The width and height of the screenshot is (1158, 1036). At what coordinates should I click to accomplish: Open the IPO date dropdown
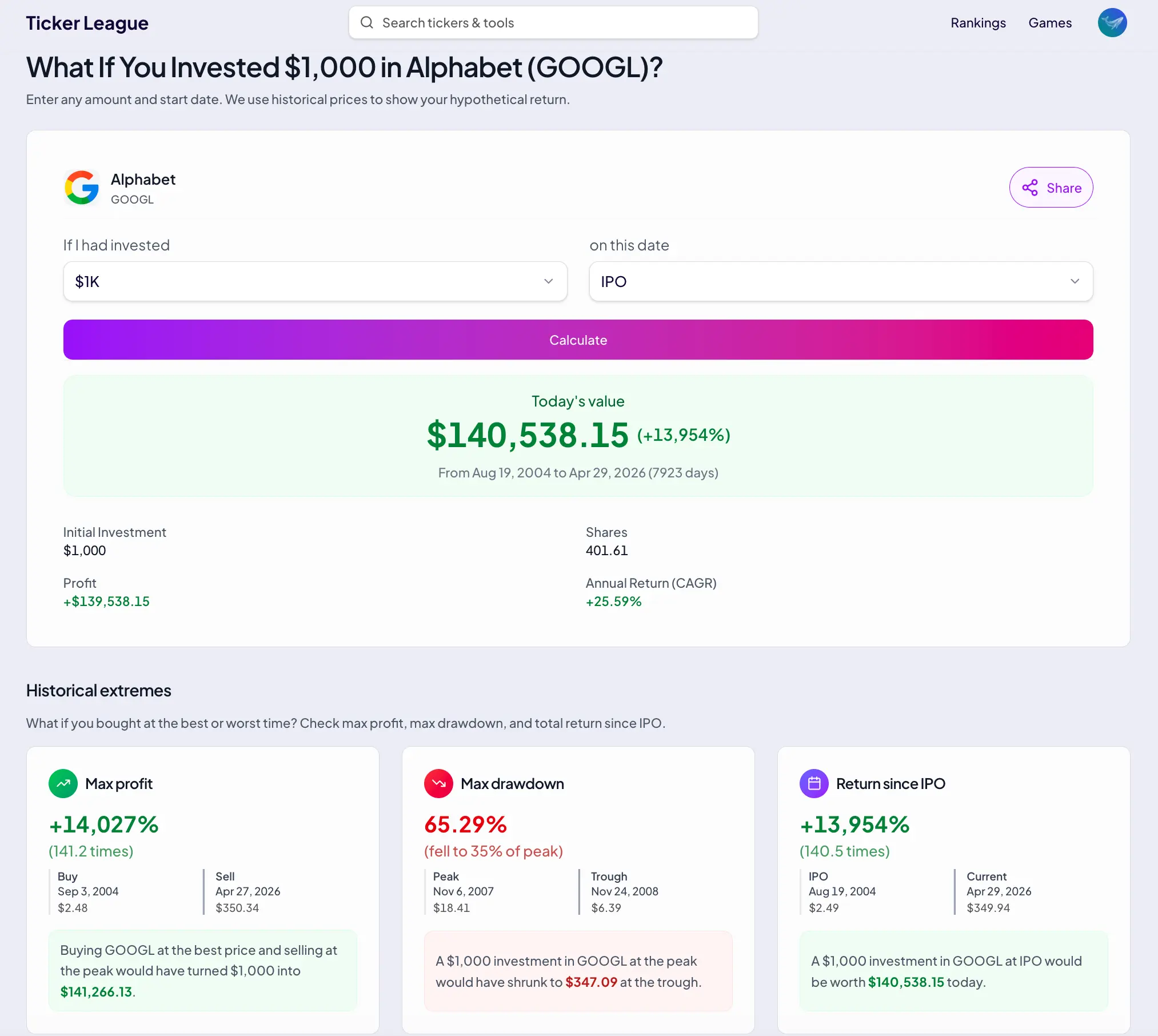pos(841,281)
